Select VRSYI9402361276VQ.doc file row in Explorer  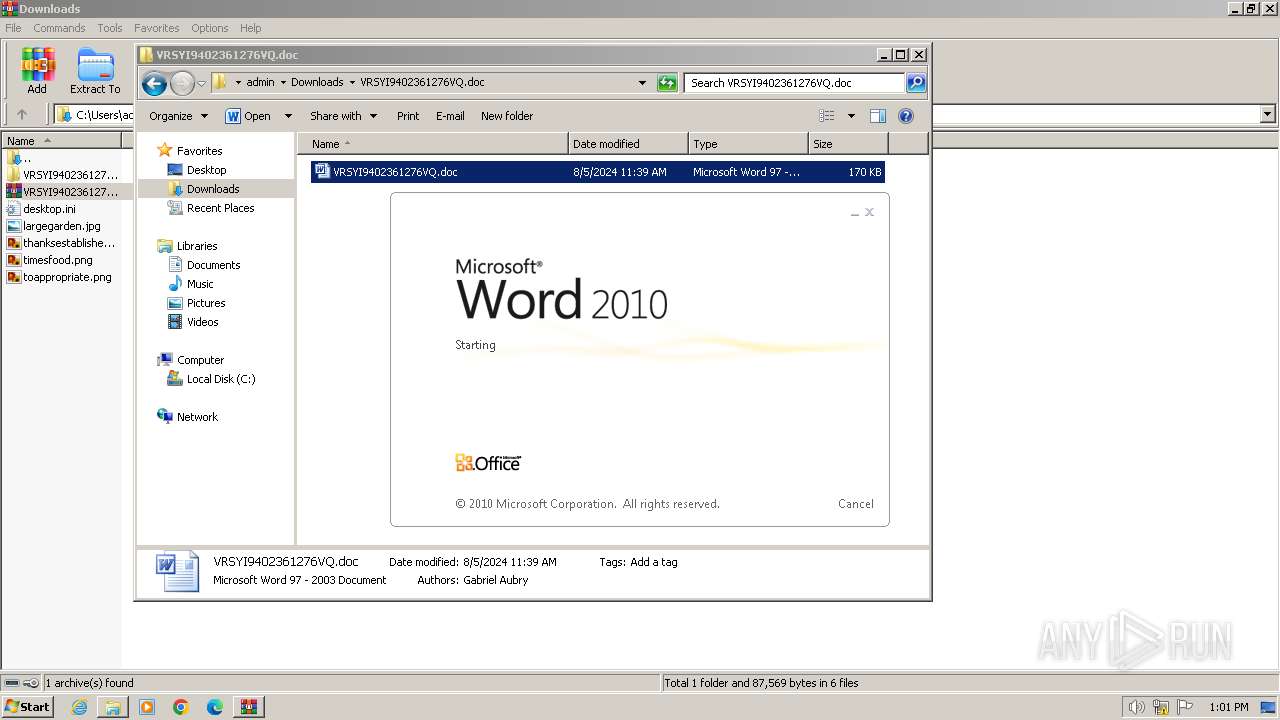[598, 172]
